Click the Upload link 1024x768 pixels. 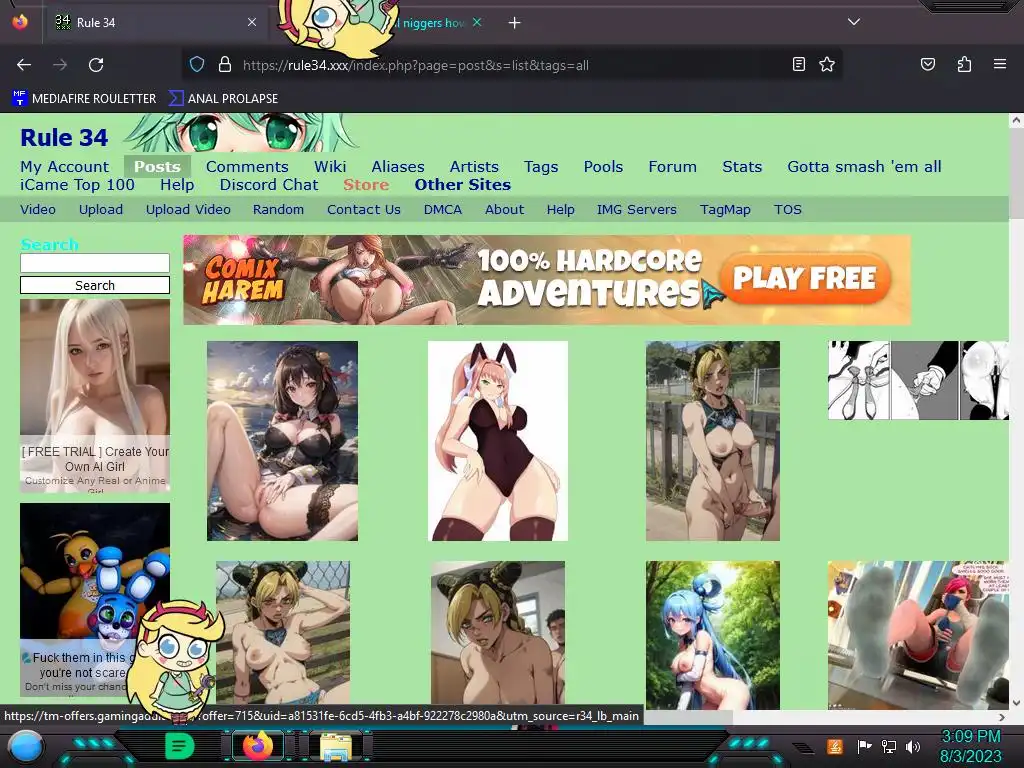pyautogui.click(x=101, y=210)
